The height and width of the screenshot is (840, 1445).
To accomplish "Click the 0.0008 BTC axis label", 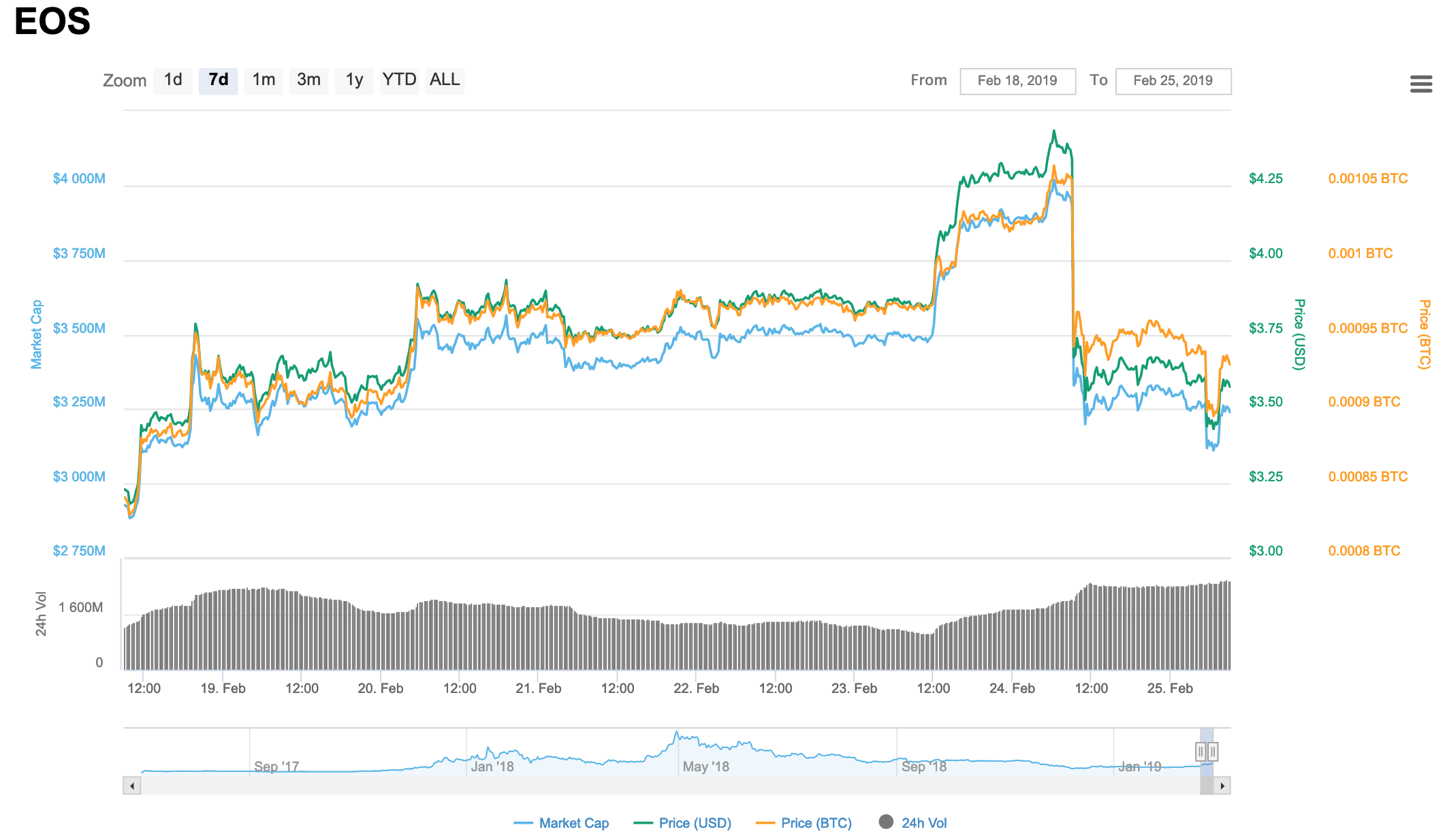I will 1364,551.
